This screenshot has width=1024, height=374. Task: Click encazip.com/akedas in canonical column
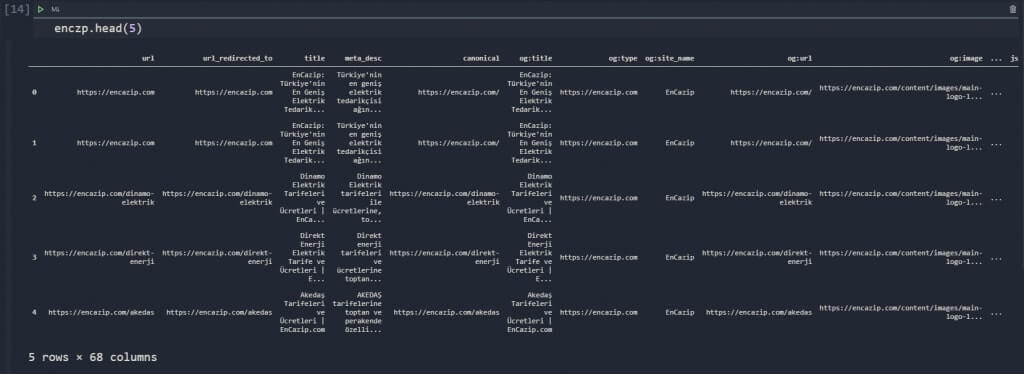pyautogui.click(x=447, y=312)
